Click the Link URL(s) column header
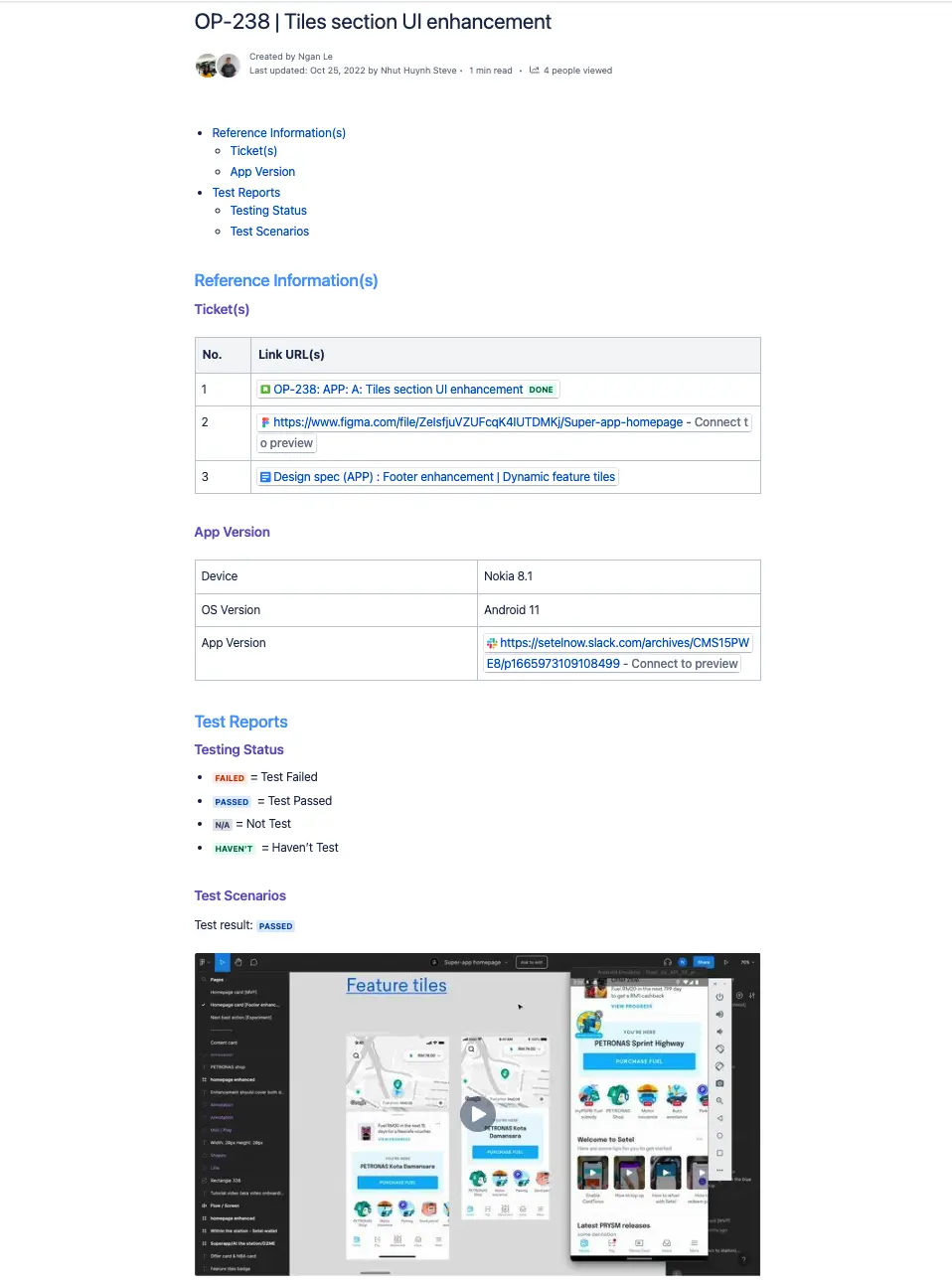This screenshot has height=1287, width=952. (x=506, y=355)
